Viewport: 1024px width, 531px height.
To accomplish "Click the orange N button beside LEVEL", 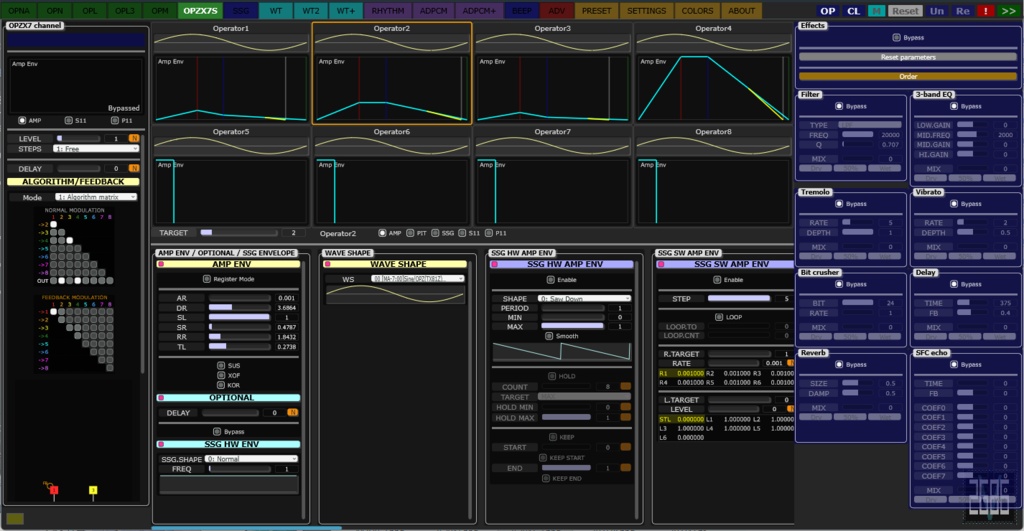I will click(x=134, y=138).
